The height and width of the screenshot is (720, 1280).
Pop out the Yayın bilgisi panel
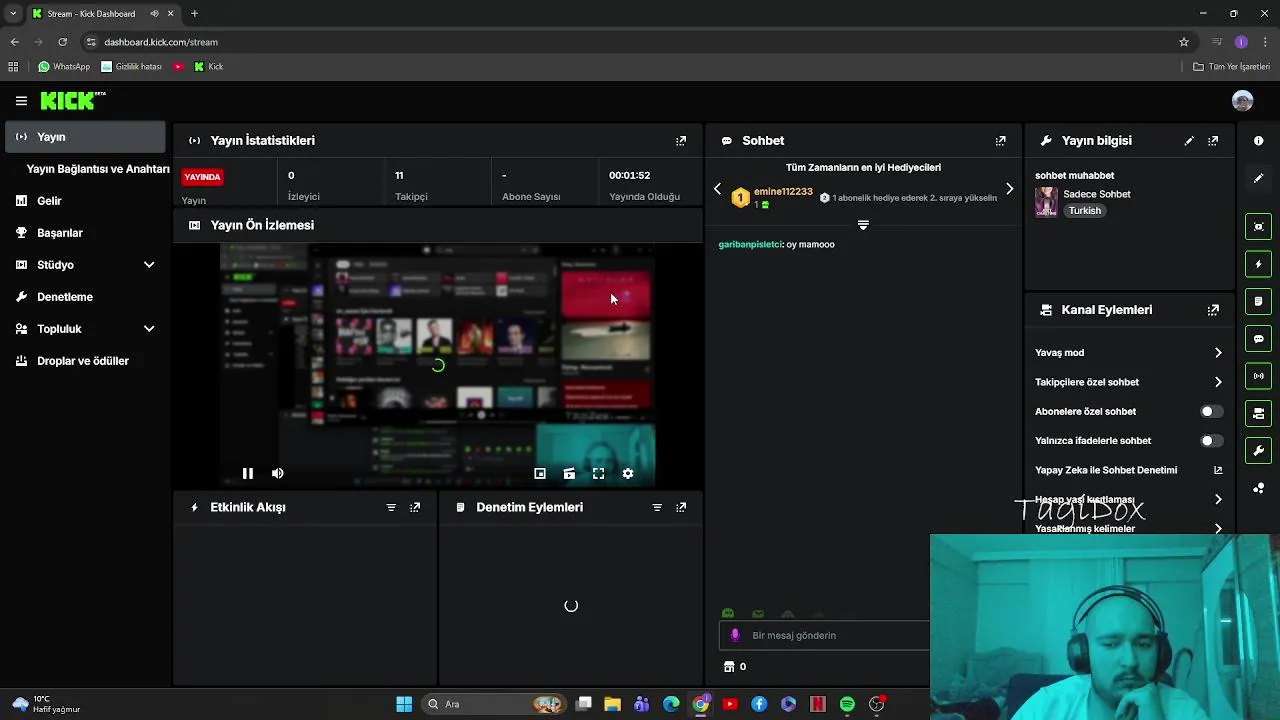point(1213,141)
